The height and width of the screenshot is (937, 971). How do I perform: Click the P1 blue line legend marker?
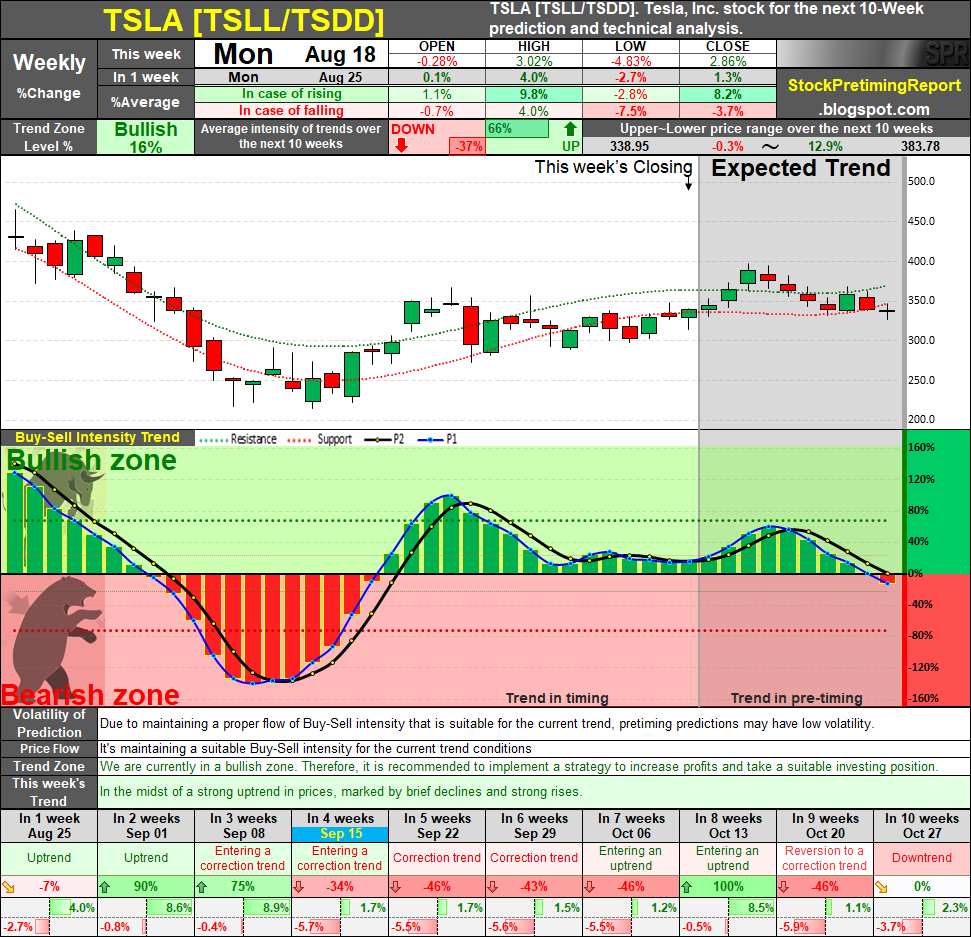pos(430,440)
